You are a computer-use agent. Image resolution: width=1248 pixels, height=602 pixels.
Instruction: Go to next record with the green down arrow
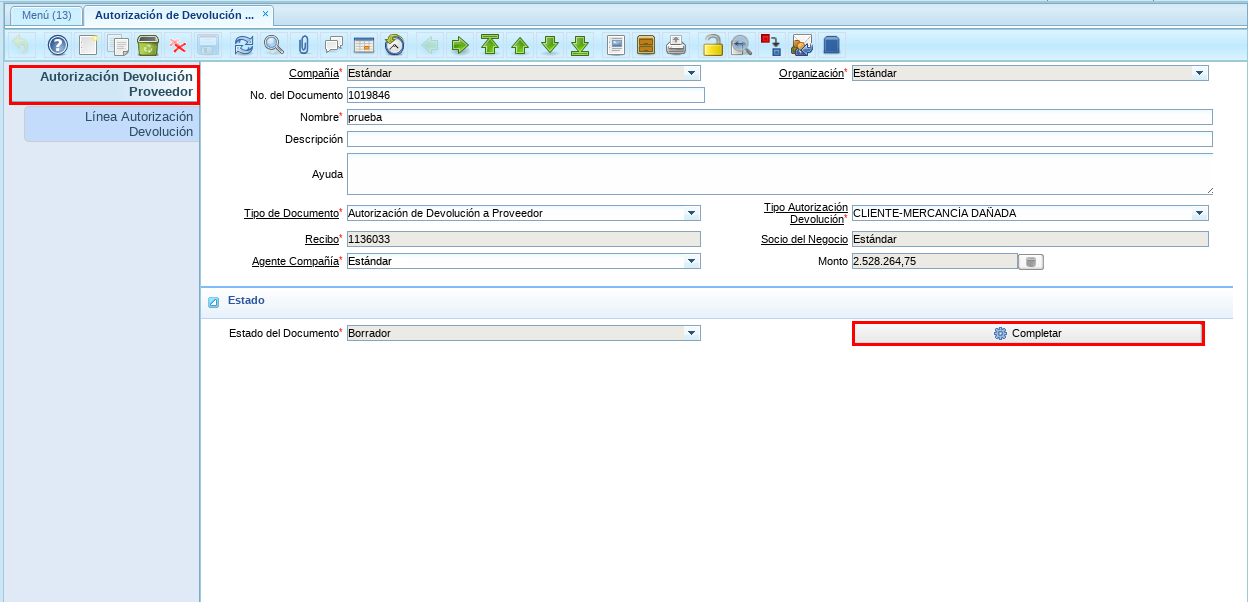(550, 45)
